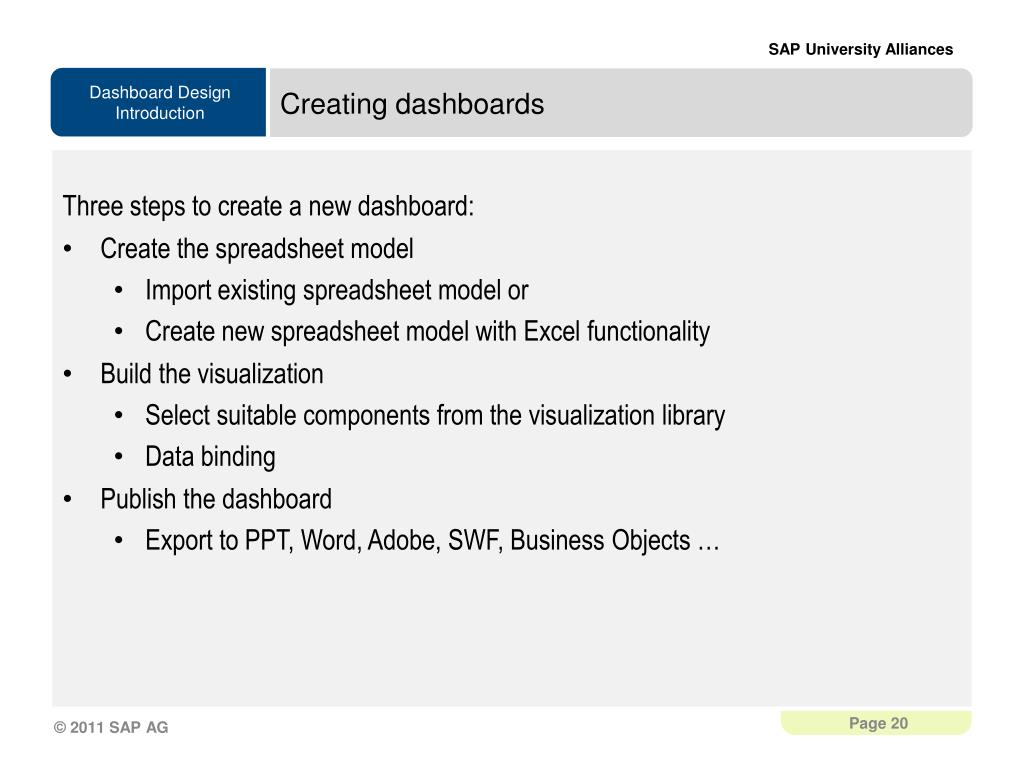Click the SAP University Alliances header text

pos(860,50)
